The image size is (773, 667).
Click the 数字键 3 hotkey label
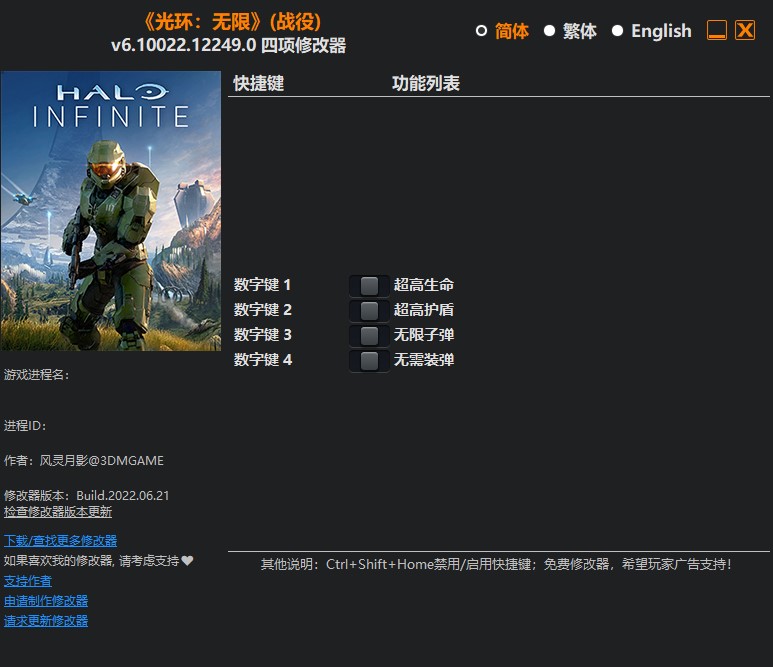pos(262,335)
